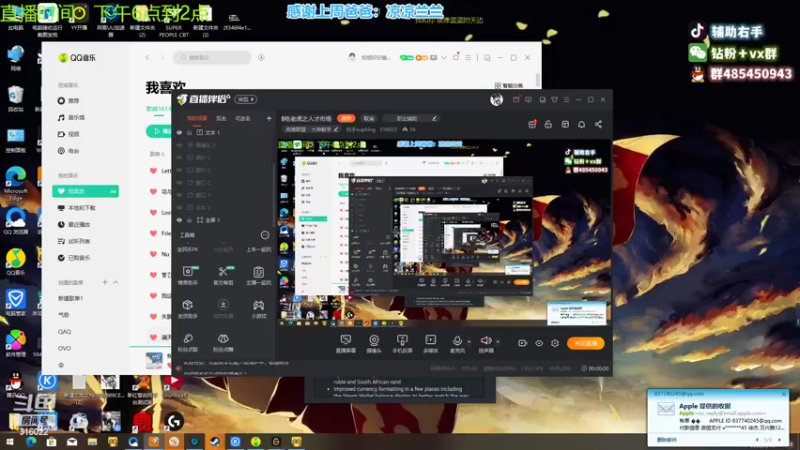800x450 pixels.
Task: Add 直播屏幕 screen capture source
Action: point(345,344)
